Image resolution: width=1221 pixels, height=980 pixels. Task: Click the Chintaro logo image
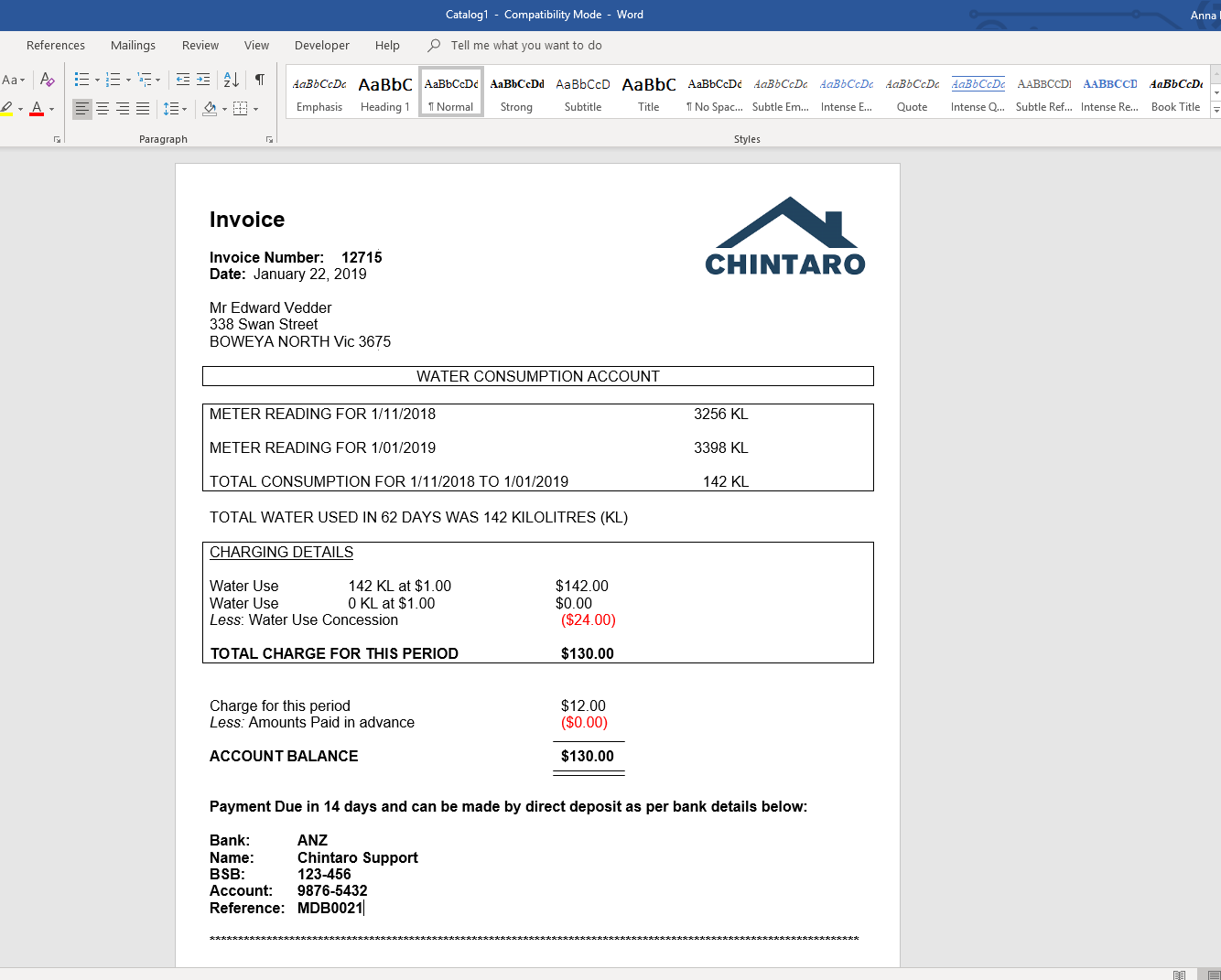point(785,236)
